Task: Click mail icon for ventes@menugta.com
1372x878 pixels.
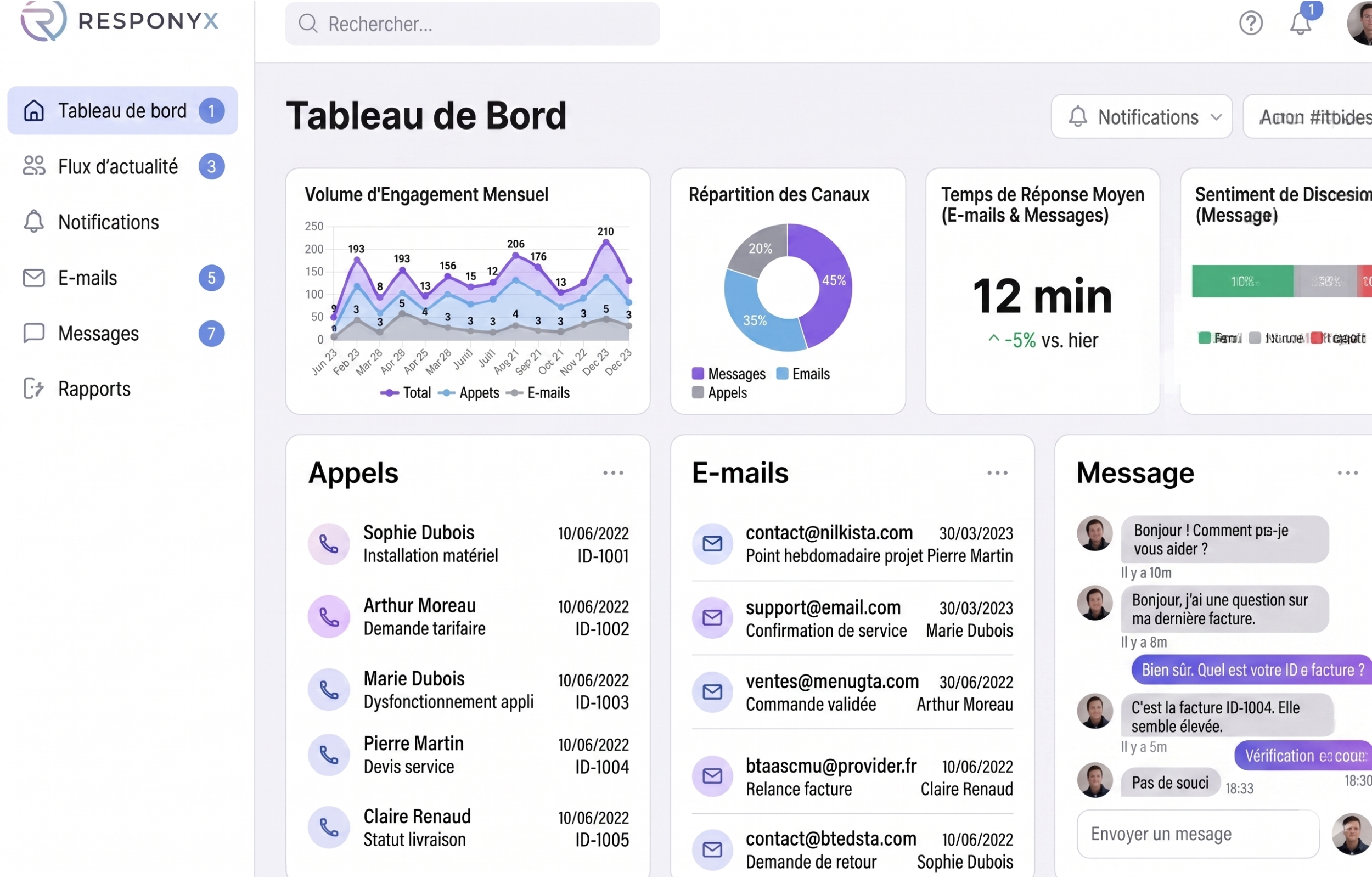Action: coord(712,692)
